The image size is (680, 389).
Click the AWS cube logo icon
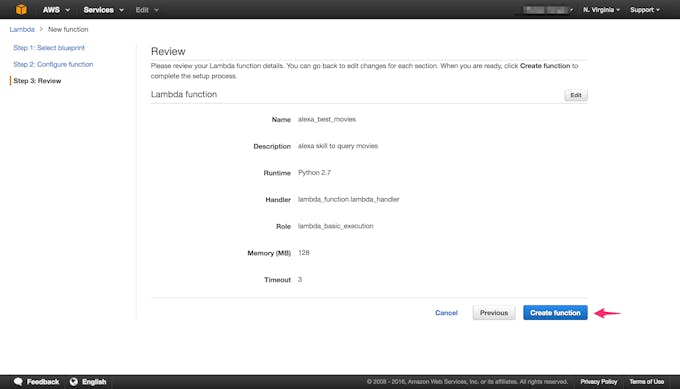21,9
